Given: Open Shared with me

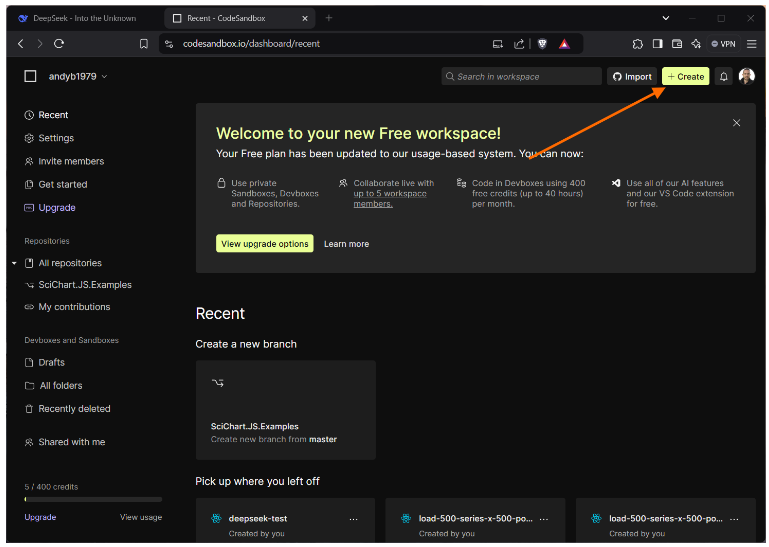Looking at the screenshot, I should (x=65, y=442).
